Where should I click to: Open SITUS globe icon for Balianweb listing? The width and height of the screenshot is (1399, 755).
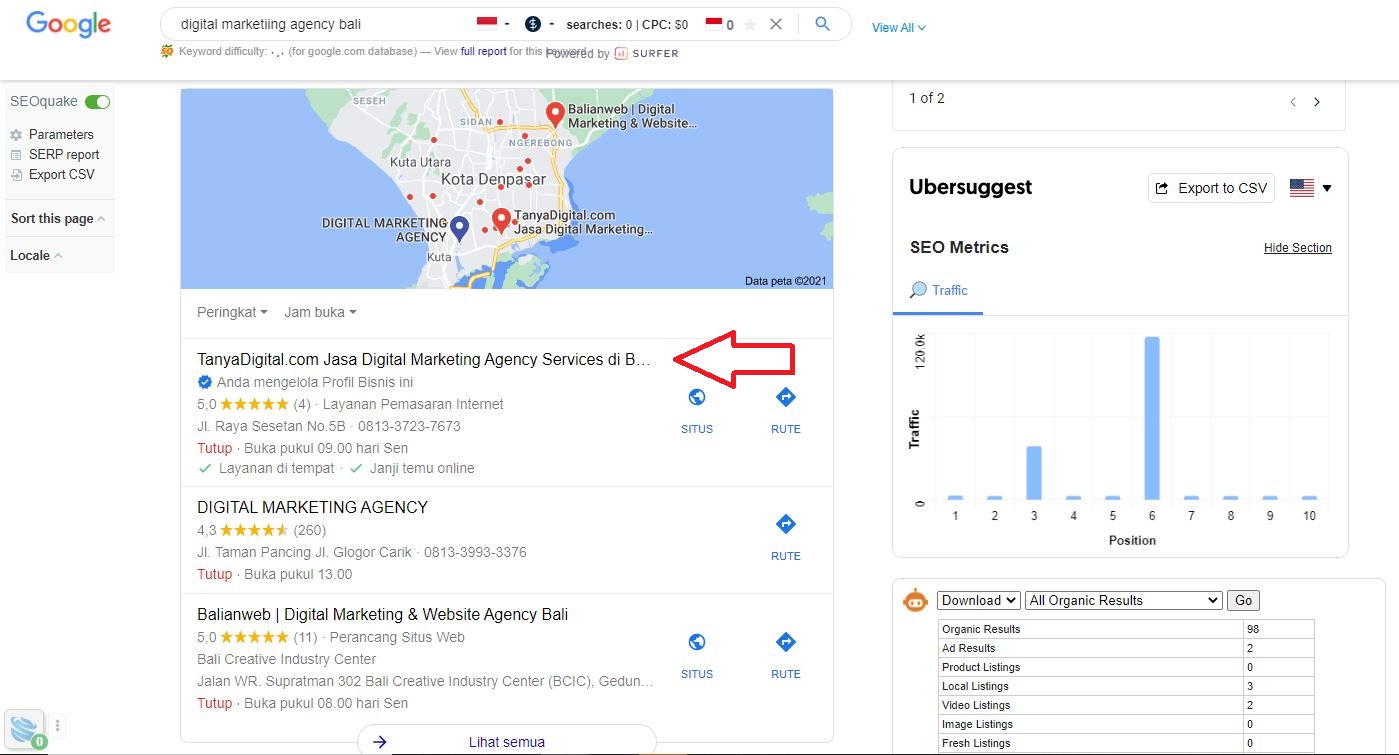697,642
